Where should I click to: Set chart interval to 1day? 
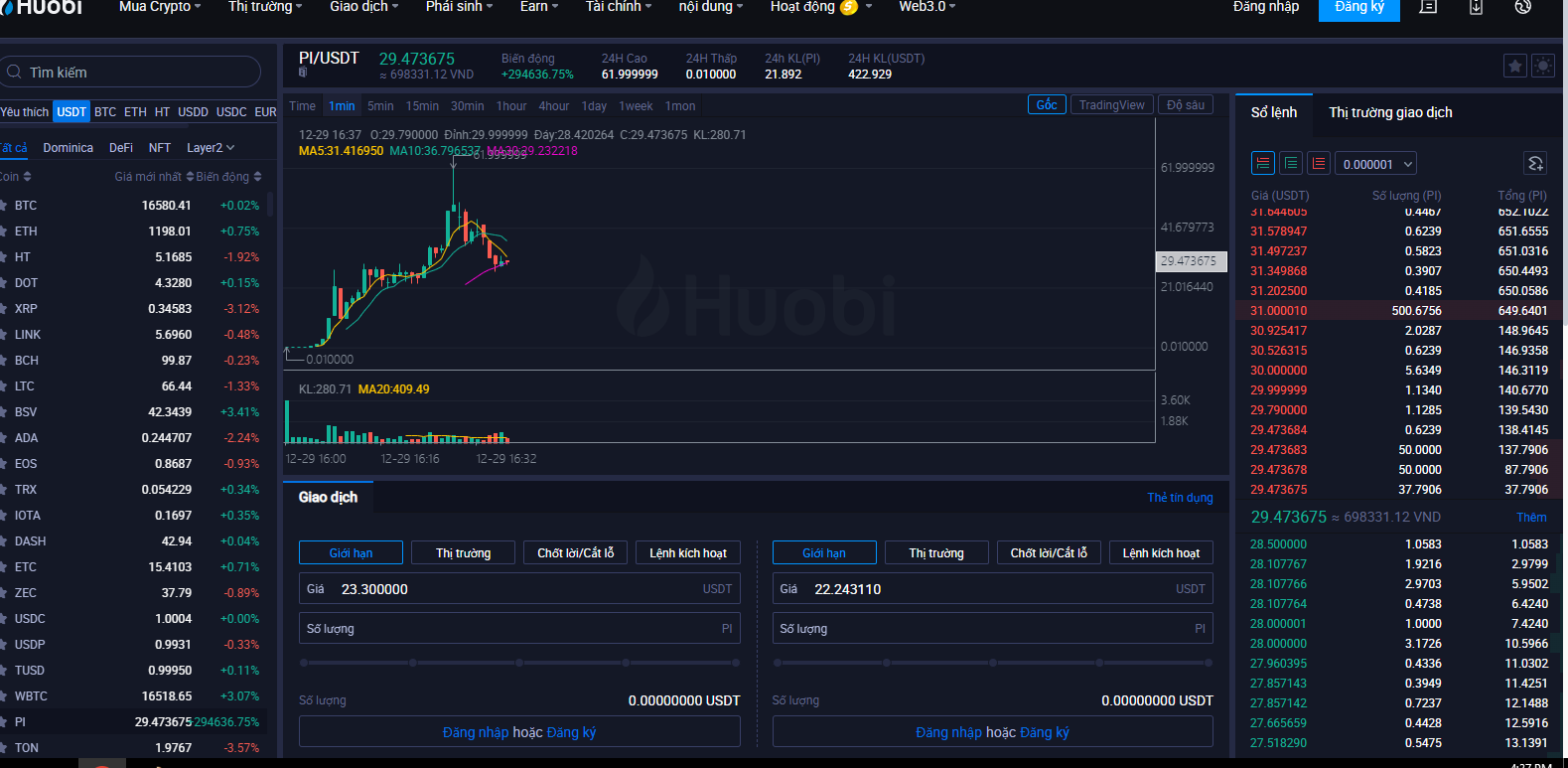pyautogui.click(x=594, y=105)
